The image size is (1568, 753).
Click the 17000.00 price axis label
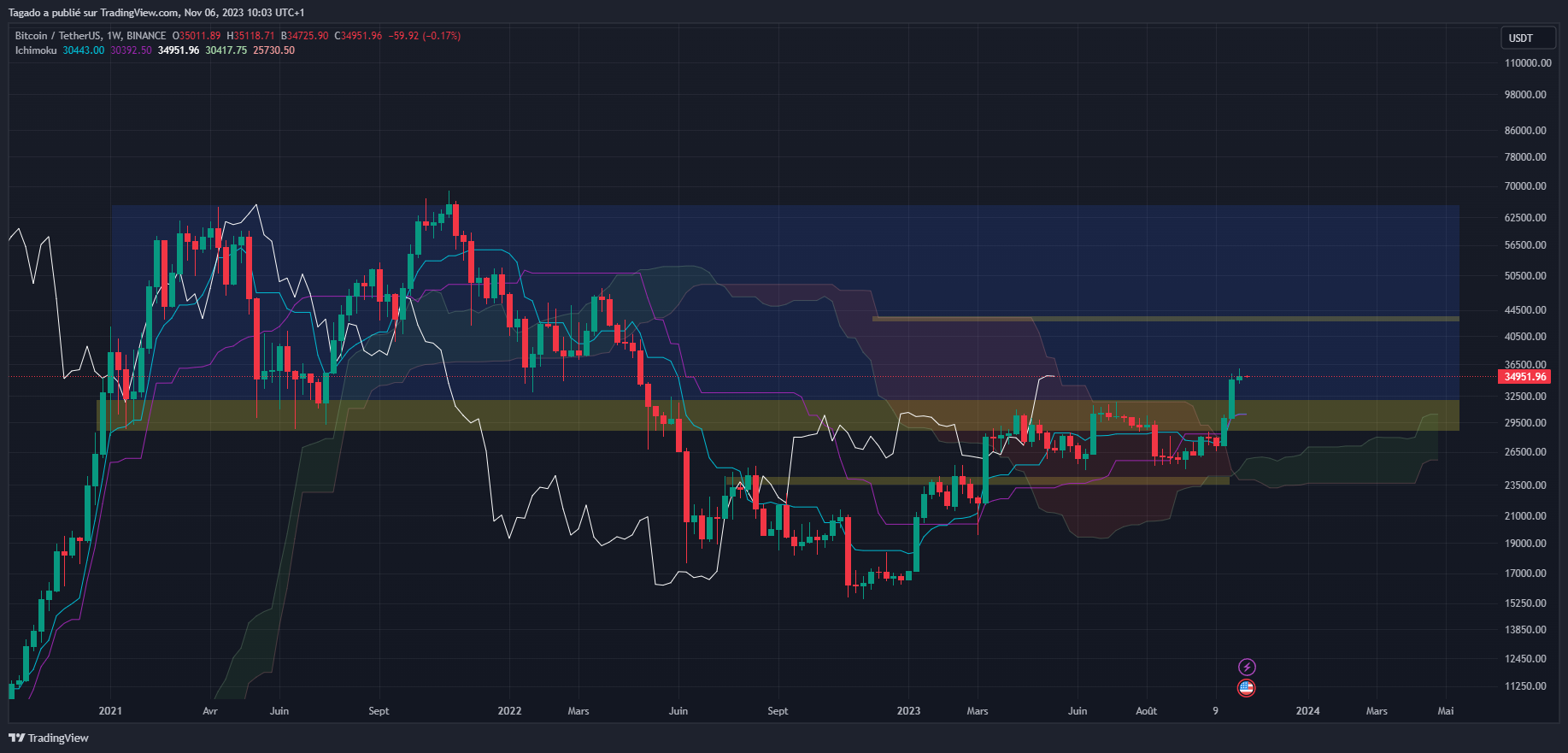pyautogui.click(x=1525, y=574)
